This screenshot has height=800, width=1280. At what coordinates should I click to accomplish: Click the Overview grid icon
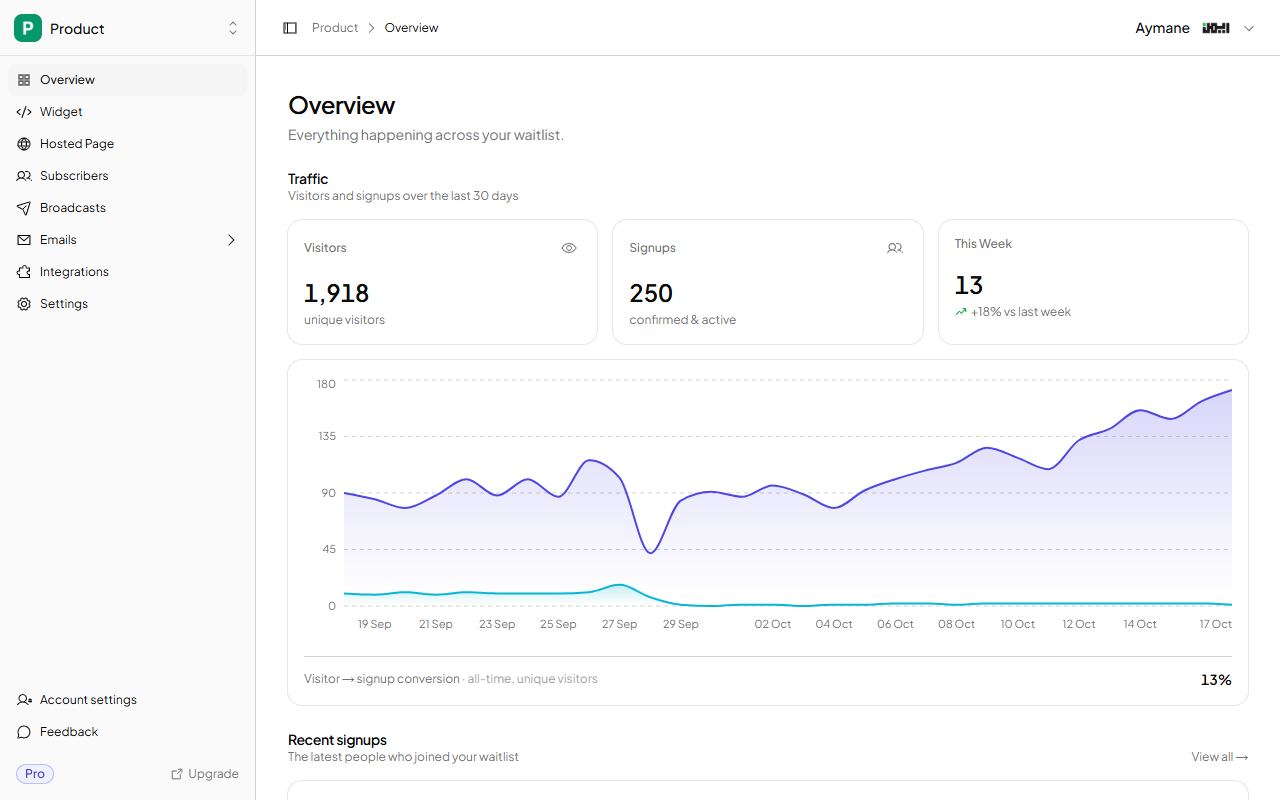pos(24,80)
